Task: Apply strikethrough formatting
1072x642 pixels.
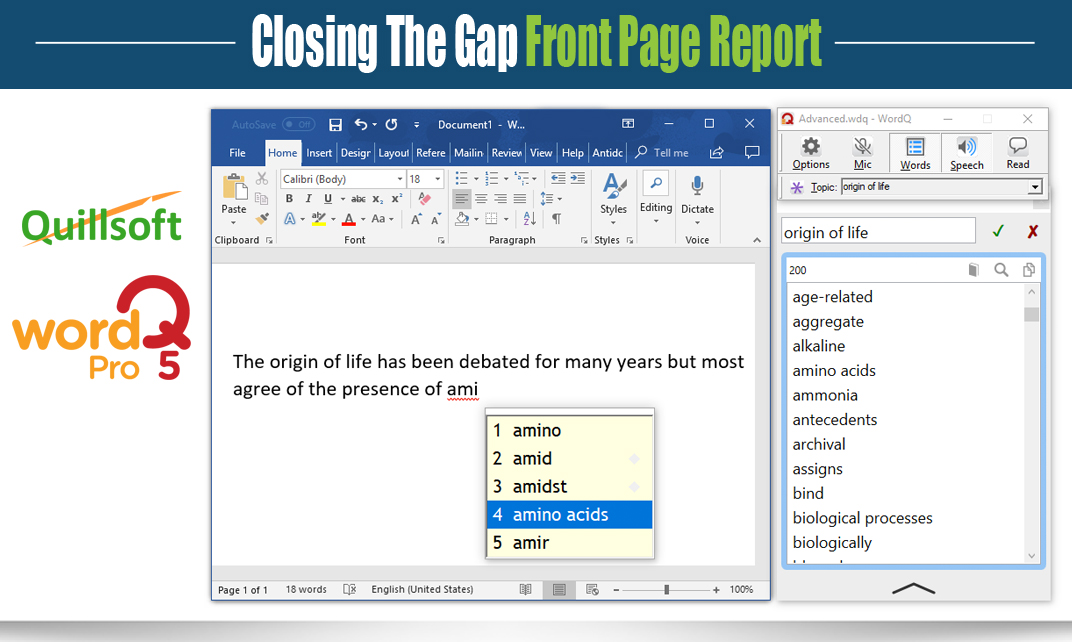Action: (x=358, y=199)
